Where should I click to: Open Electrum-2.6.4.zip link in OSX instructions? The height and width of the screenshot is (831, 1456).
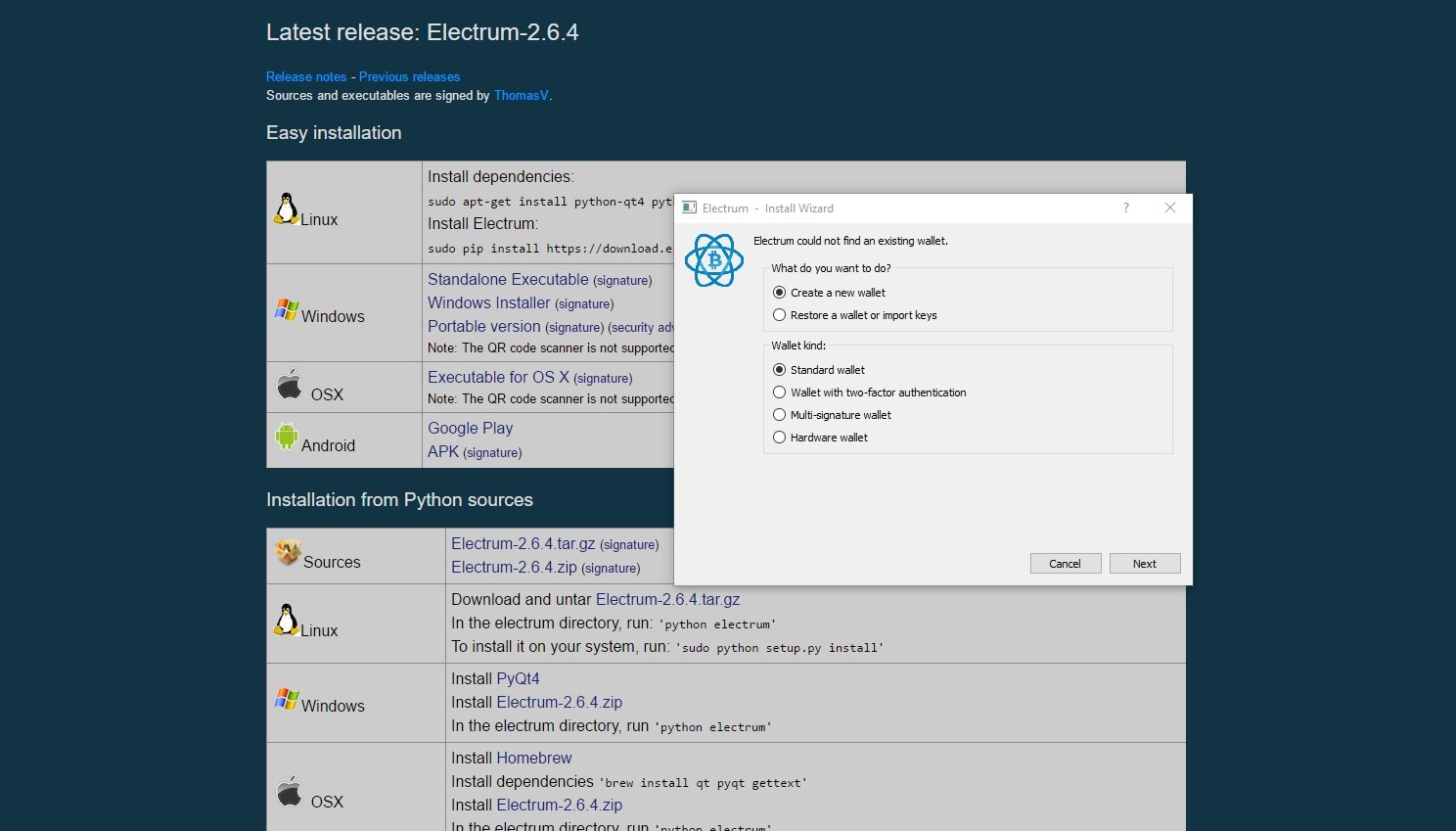(560, 805)
